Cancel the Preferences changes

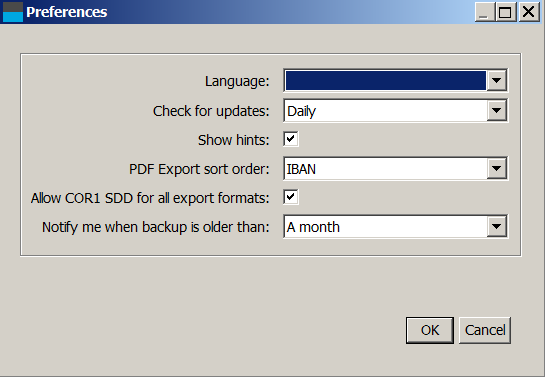tap(485, 330)
